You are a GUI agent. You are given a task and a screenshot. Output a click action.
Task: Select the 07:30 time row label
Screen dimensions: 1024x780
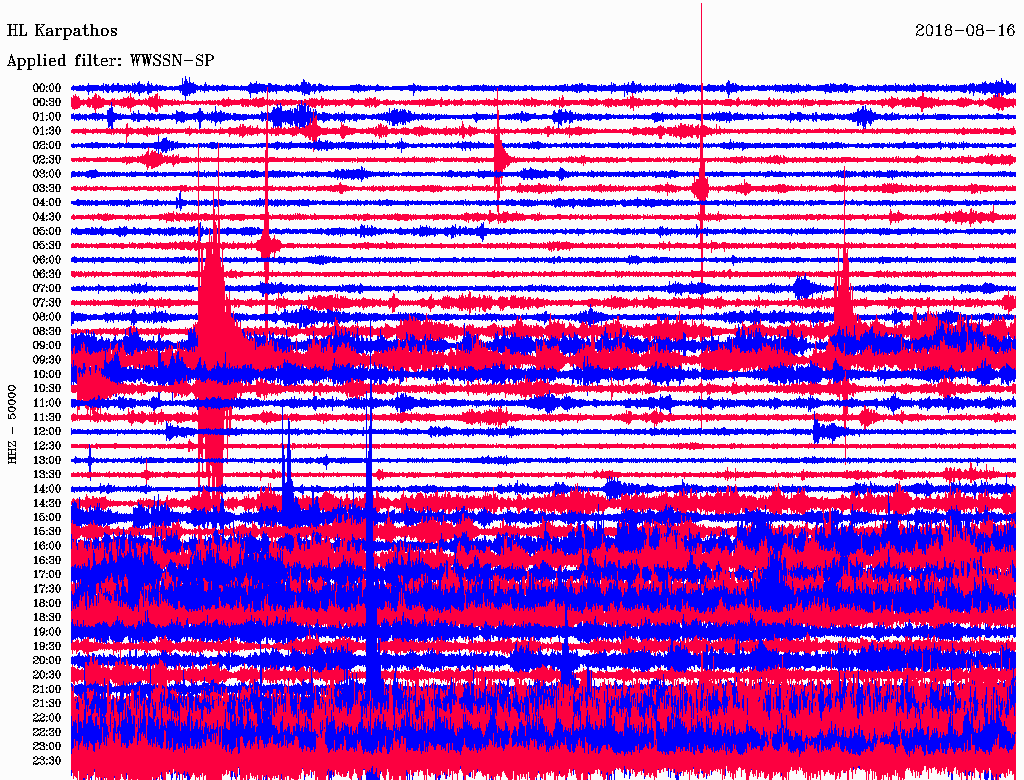click(47, 303)
